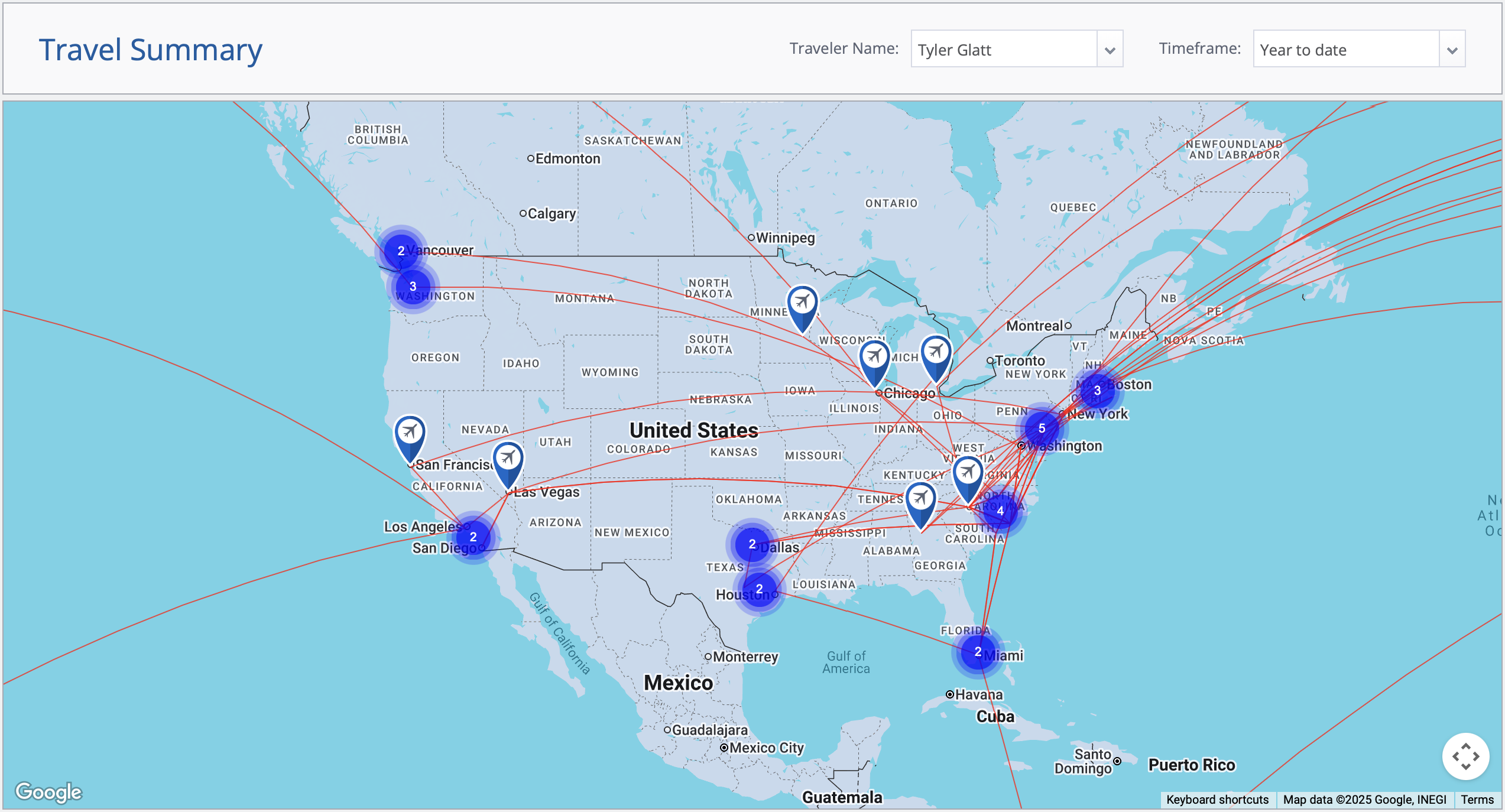1505x812 pixels.
Task: Select the Dallas cluster showing 2 trips
Action: tap(752, 545)
